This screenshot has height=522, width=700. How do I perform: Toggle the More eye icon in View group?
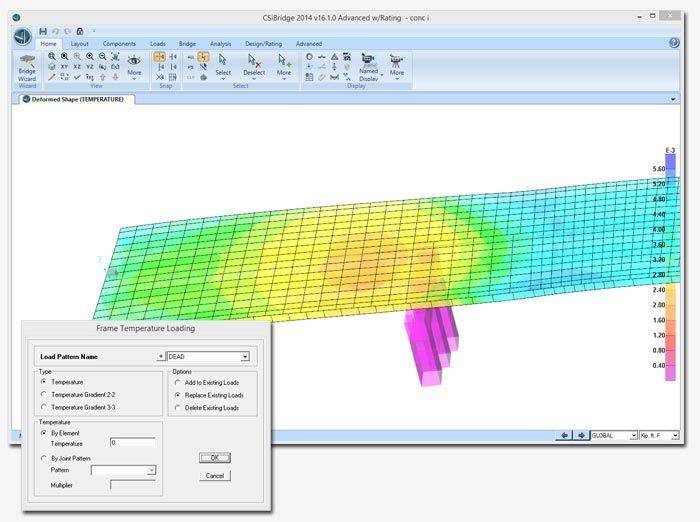pos(134,65)
